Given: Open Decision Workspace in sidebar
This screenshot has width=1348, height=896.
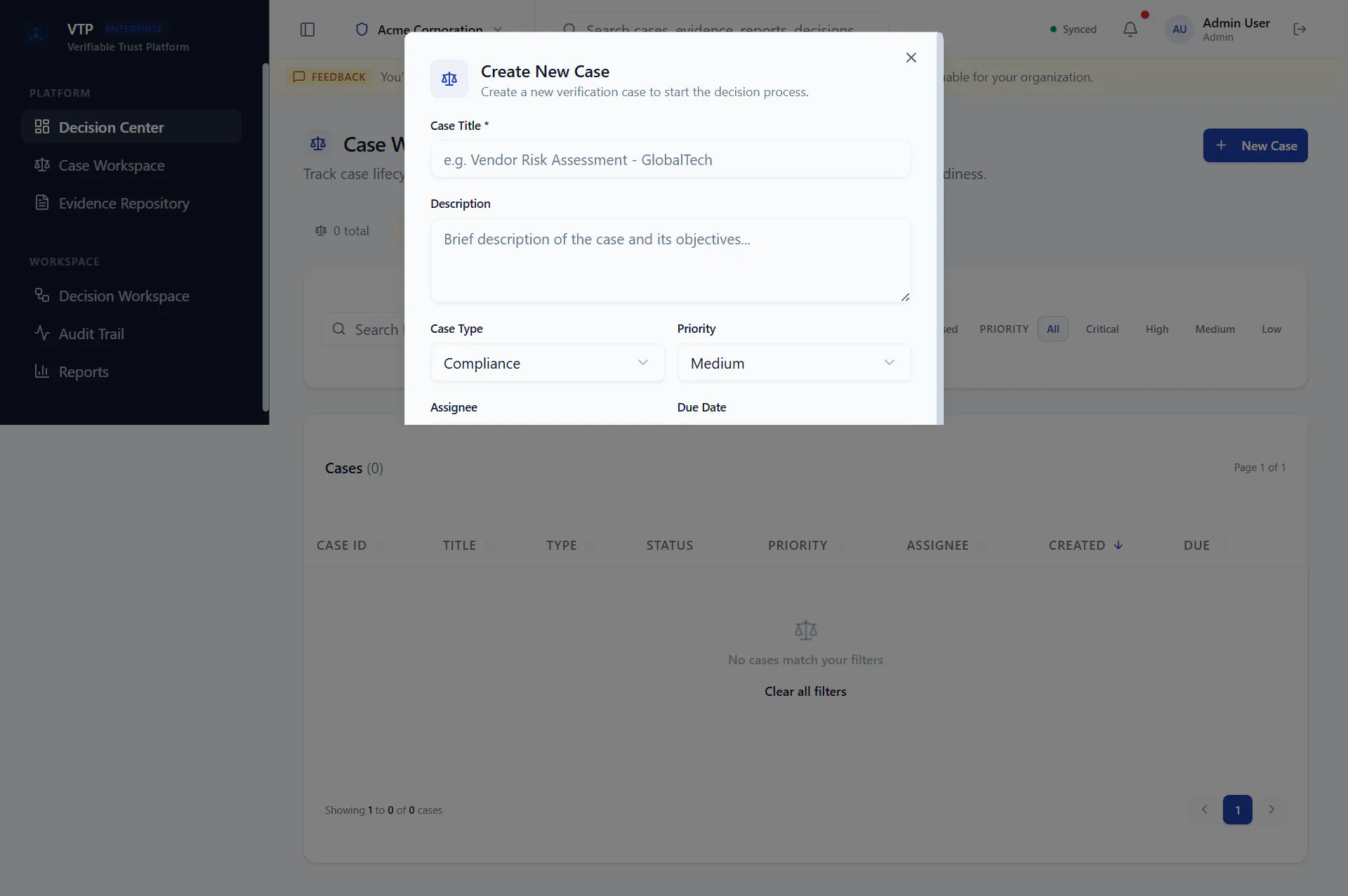Looking at the screenshot, I should click(131, 296).
